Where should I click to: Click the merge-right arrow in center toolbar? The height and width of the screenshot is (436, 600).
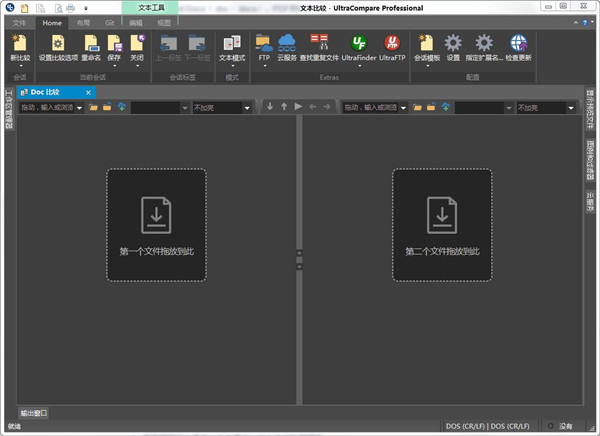point(327,106)
